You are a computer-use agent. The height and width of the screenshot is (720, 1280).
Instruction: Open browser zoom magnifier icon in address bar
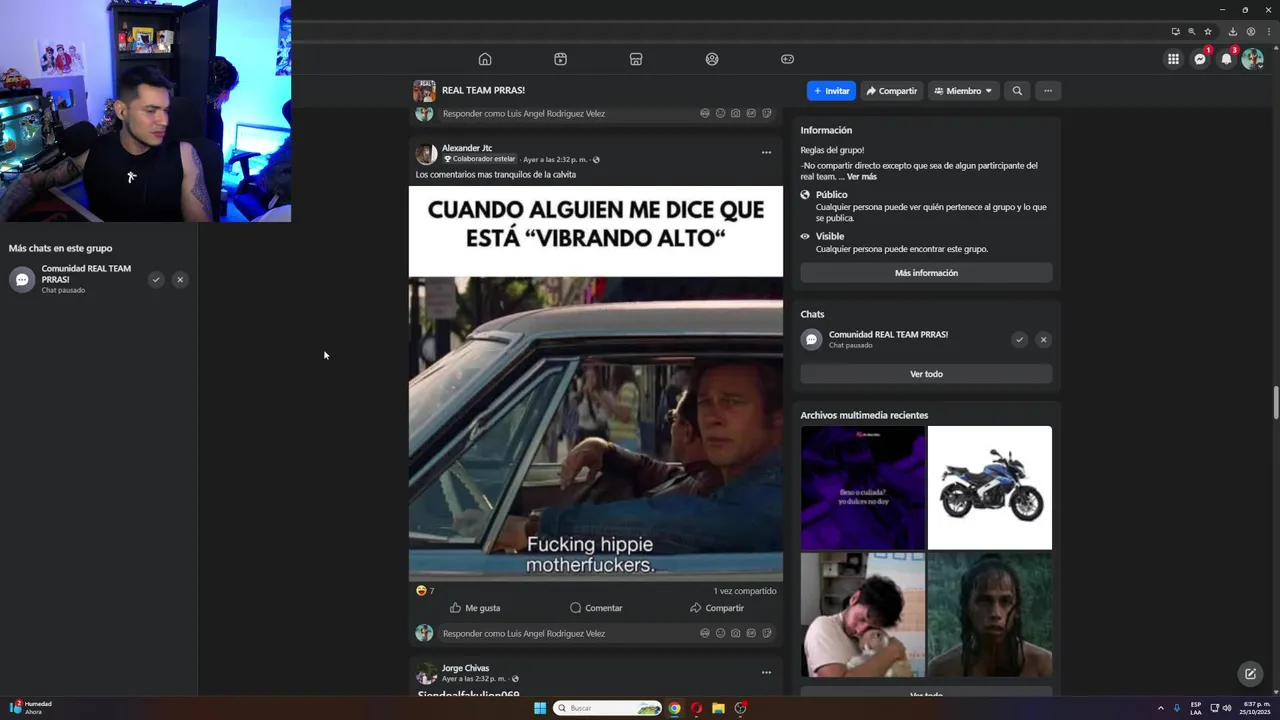coord(1191,31)
